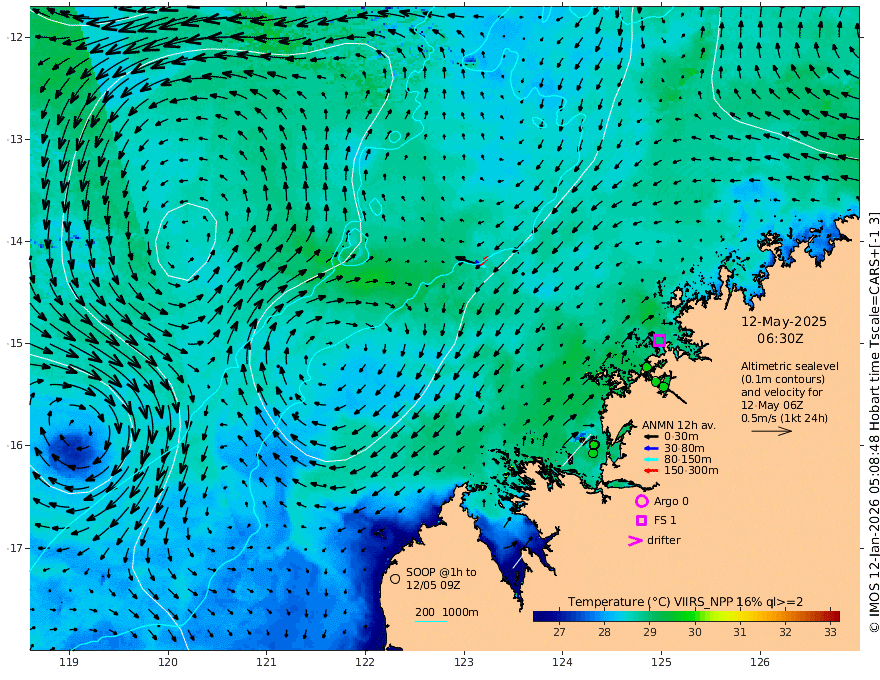Click the (0.1m contours) text line
The width and height of the screenshot is (880, 680).
pos(783,379)
